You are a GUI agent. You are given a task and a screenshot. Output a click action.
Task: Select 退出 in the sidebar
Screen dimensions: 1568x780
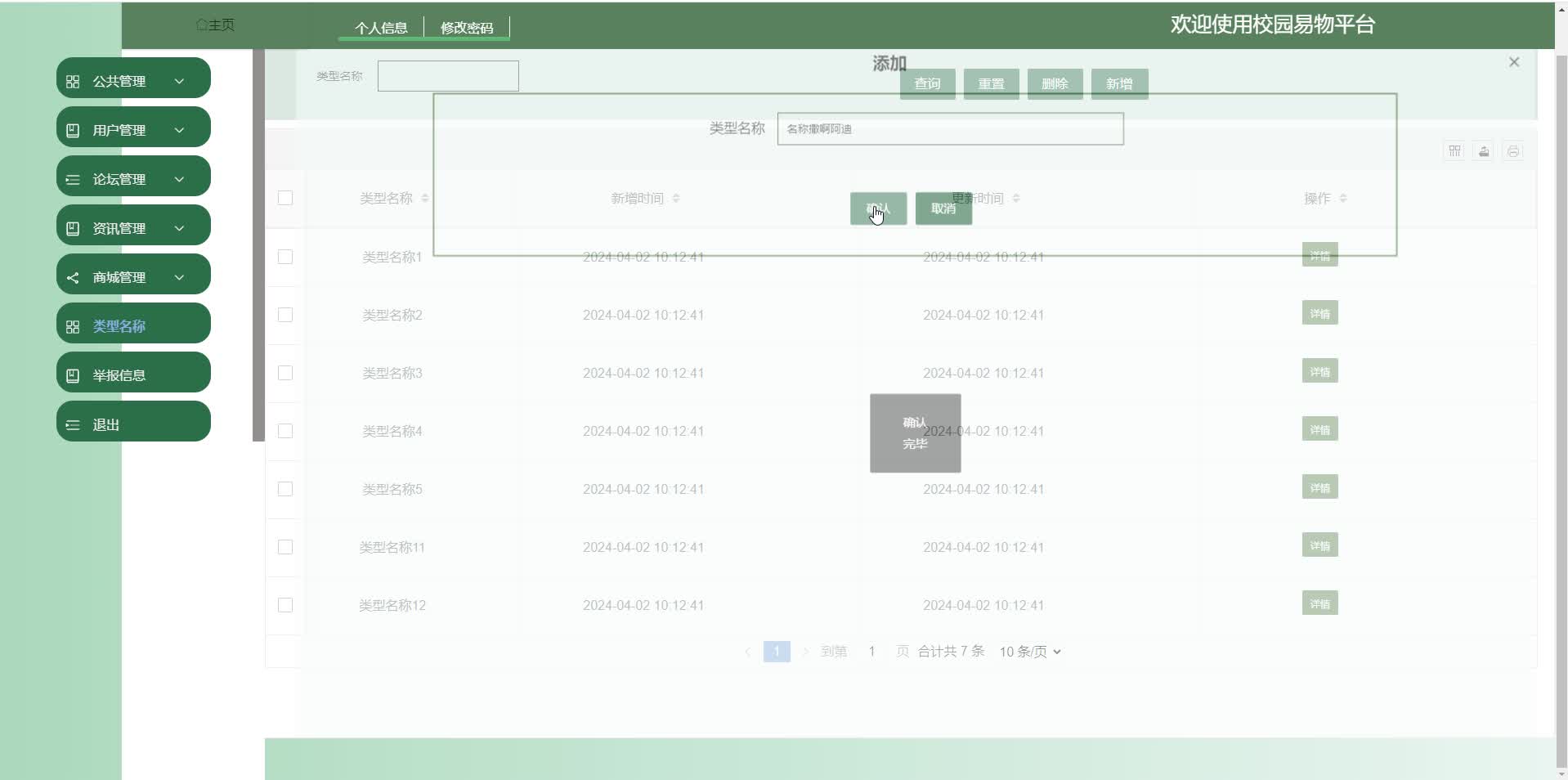click(x=133, y=422)
